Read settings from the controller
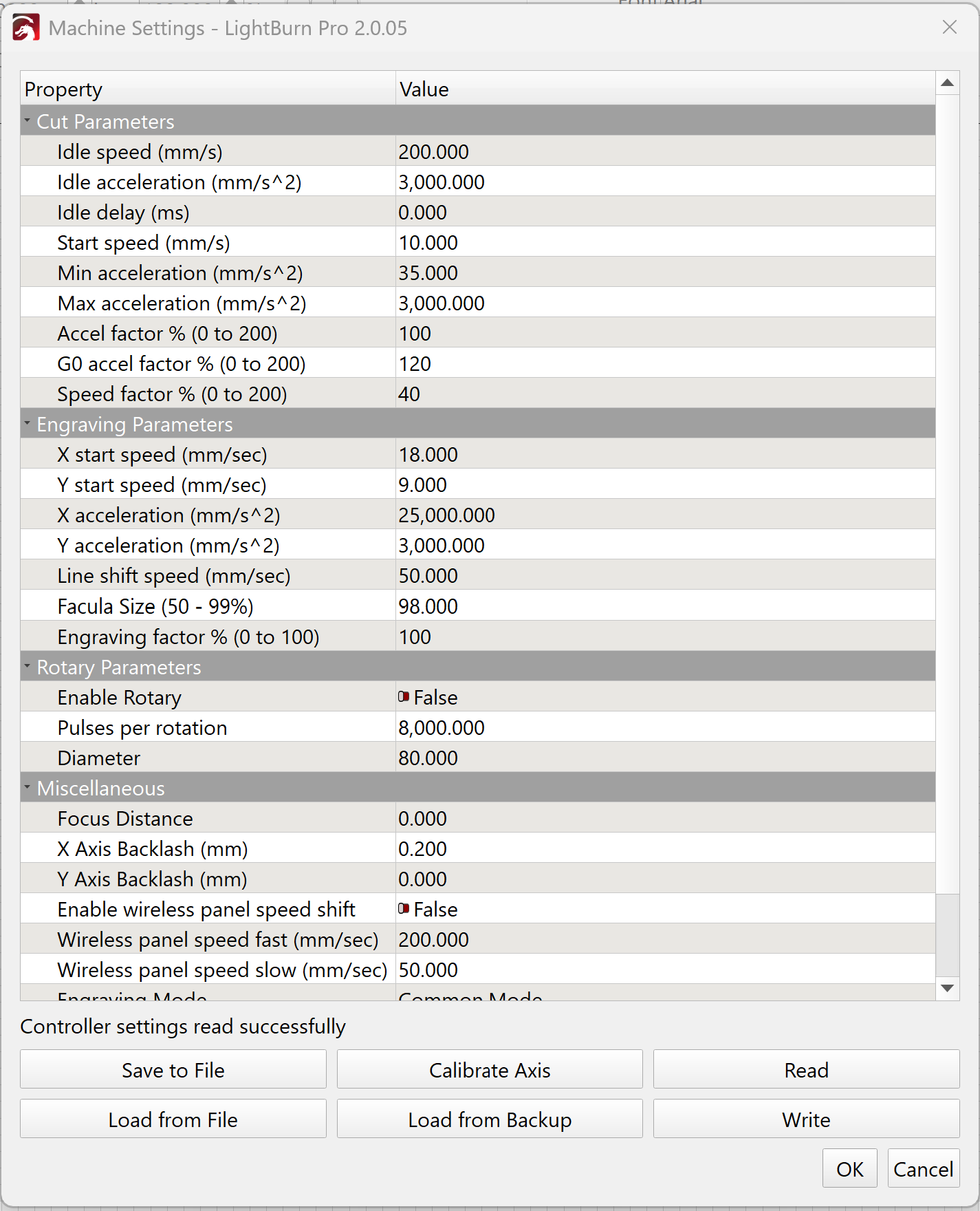Viewport: 980px width, 1211px height. [x=806, y=1070]
